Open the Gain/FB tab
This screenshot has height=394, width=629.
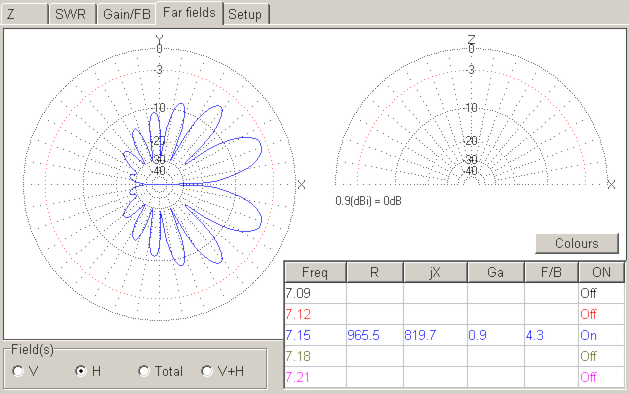point(126,14)
